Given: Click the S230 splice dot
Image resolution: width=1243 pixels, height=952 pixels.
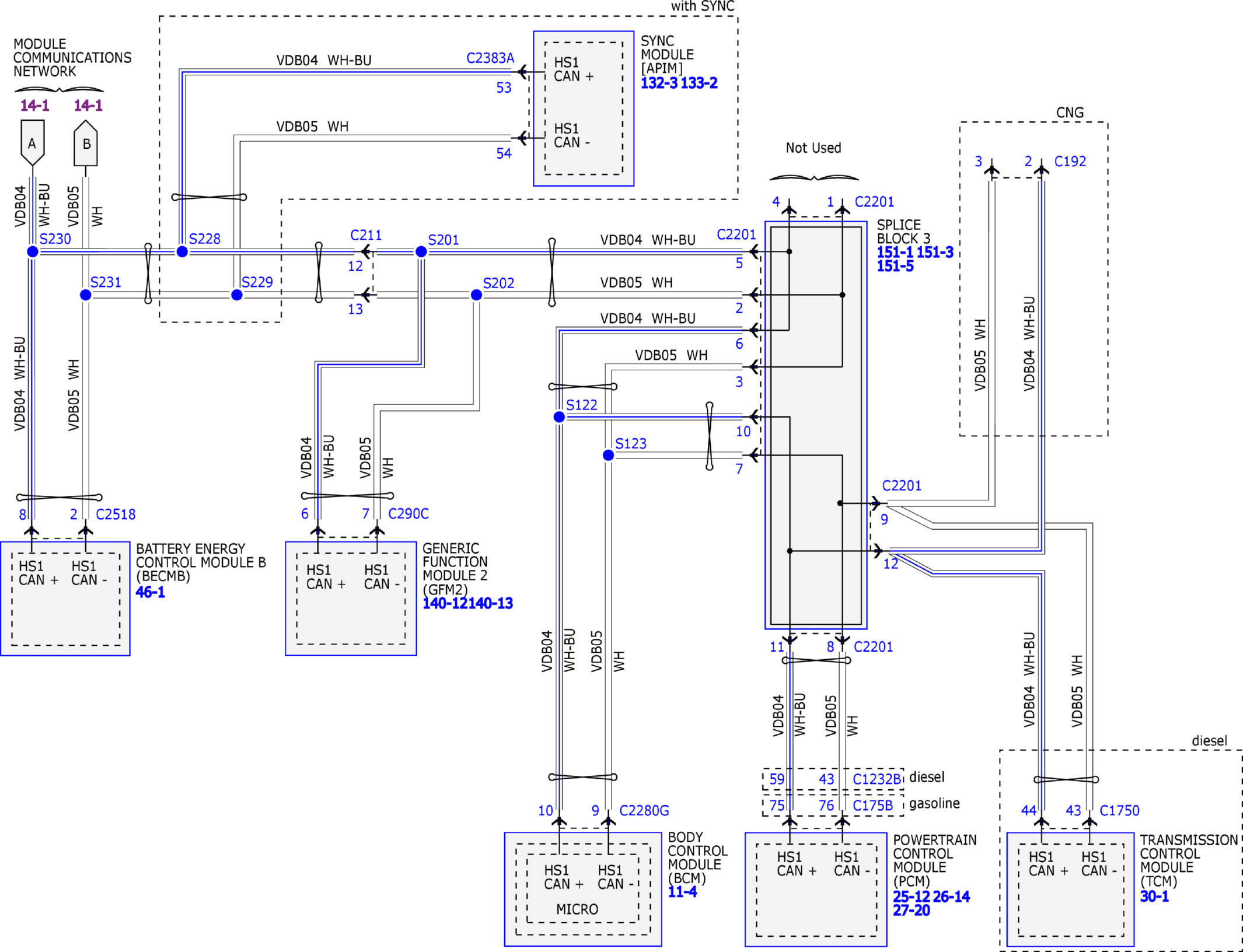Looking at the screenshot, I should click(33, 251).
